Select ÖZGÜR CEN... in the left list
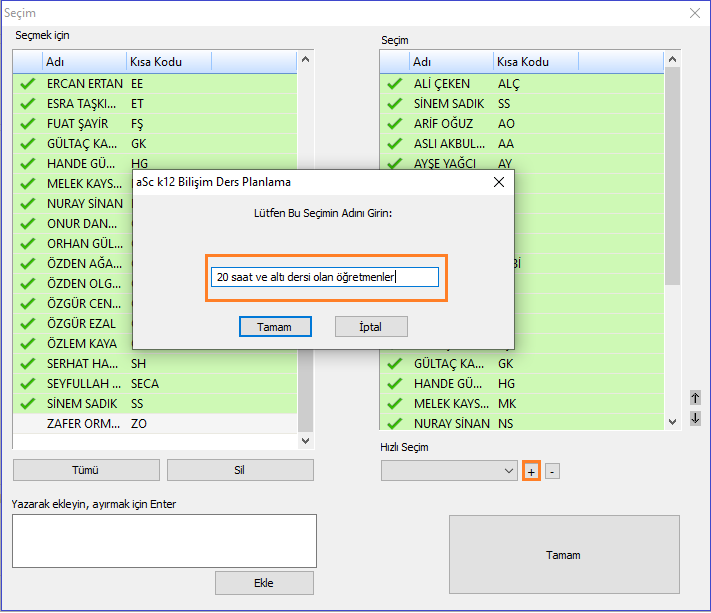Image resolution: width=711 pixels, height=613 pixels. (x=73, y=303)
